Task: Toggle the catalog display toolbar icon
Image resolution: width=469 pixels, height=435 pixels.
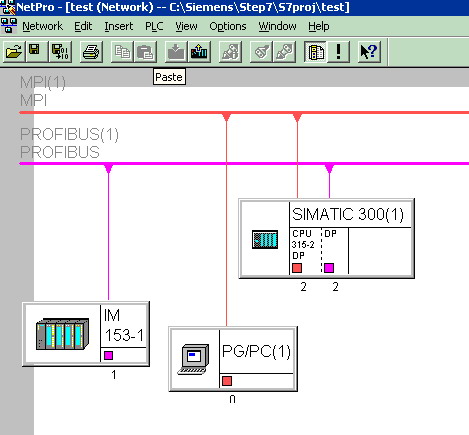Action: click(x=315, y=52)
